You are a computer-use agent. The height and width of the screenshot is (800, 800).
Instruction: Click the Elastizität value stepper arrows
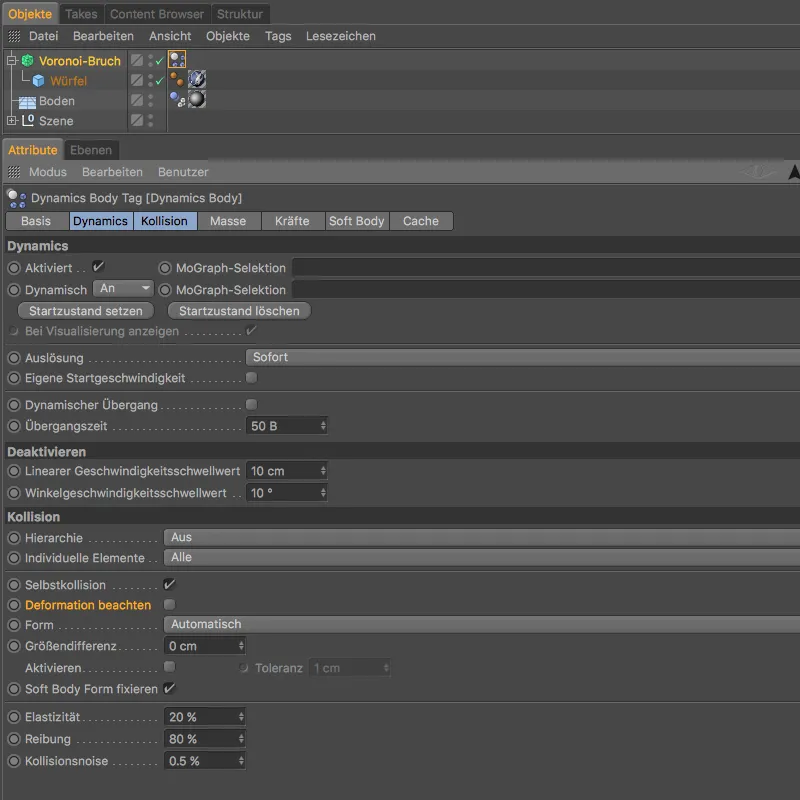point(241,717)
